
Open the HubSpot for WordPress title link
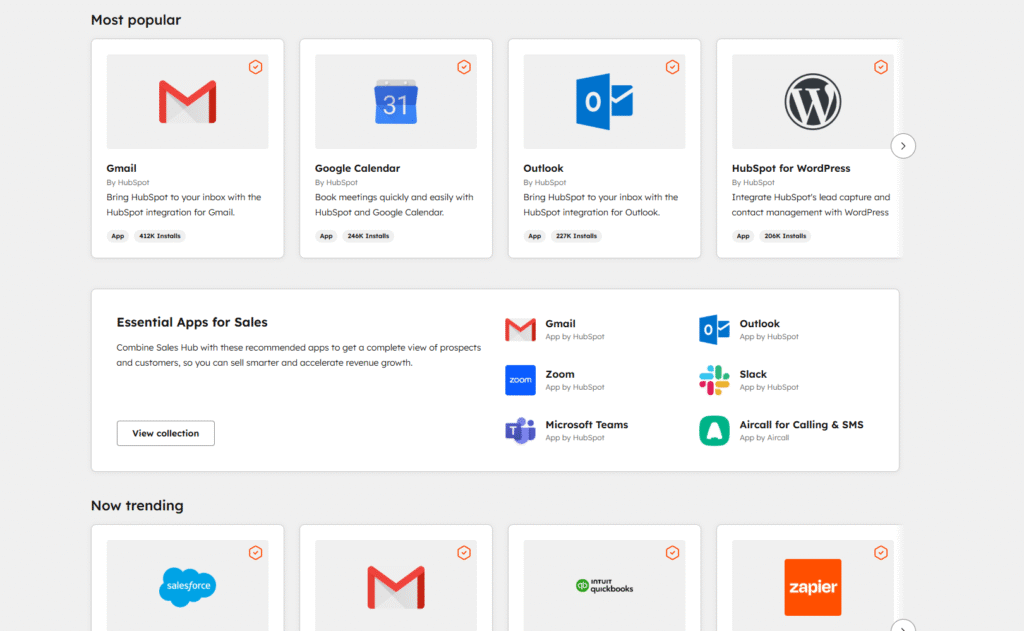[x=791, y=168]
